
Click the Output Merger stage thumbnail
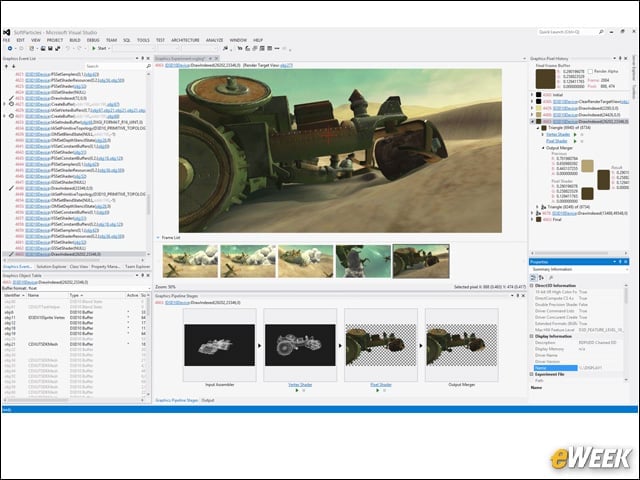(x=462, y=345)
